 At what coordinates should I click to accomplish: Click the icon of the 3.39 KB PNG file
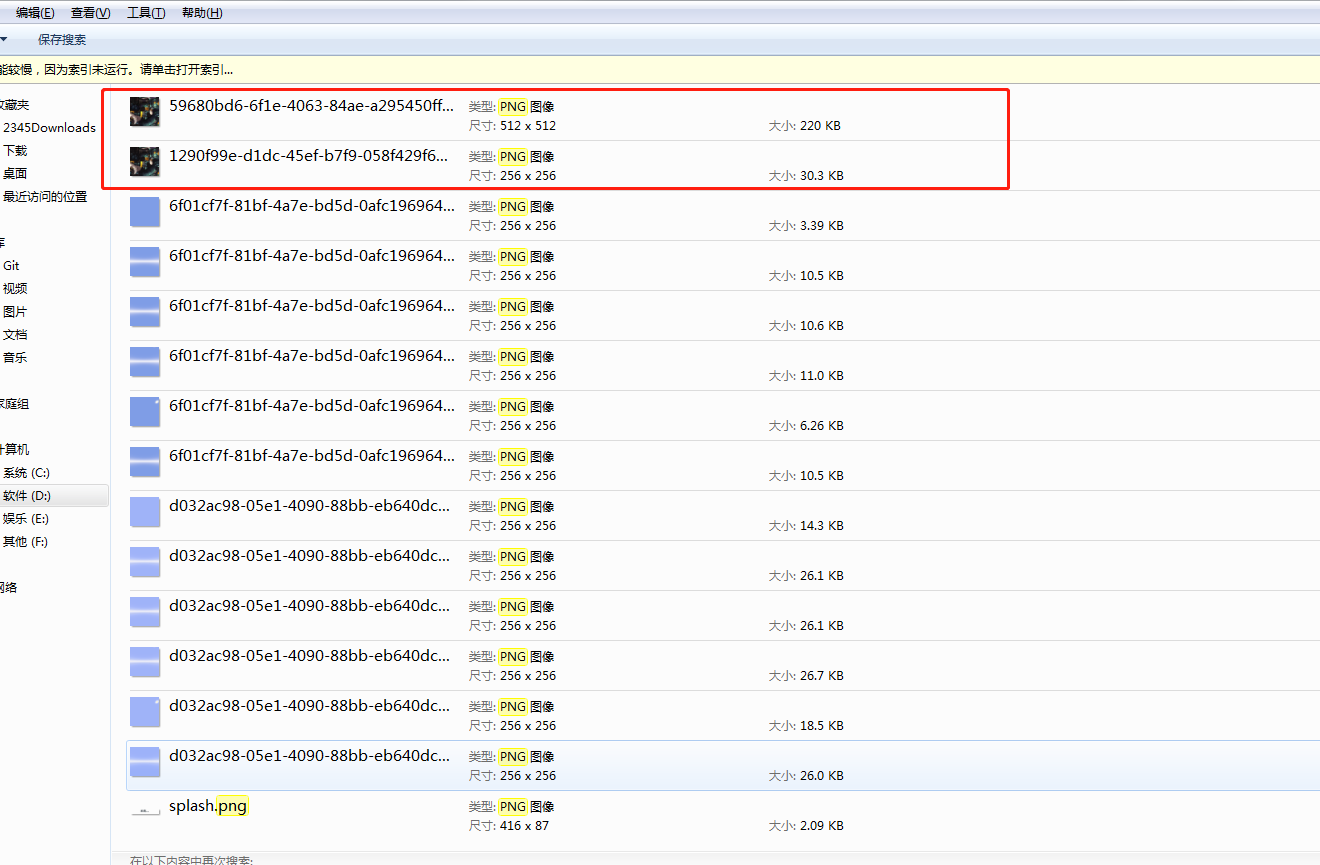[145, 212]
